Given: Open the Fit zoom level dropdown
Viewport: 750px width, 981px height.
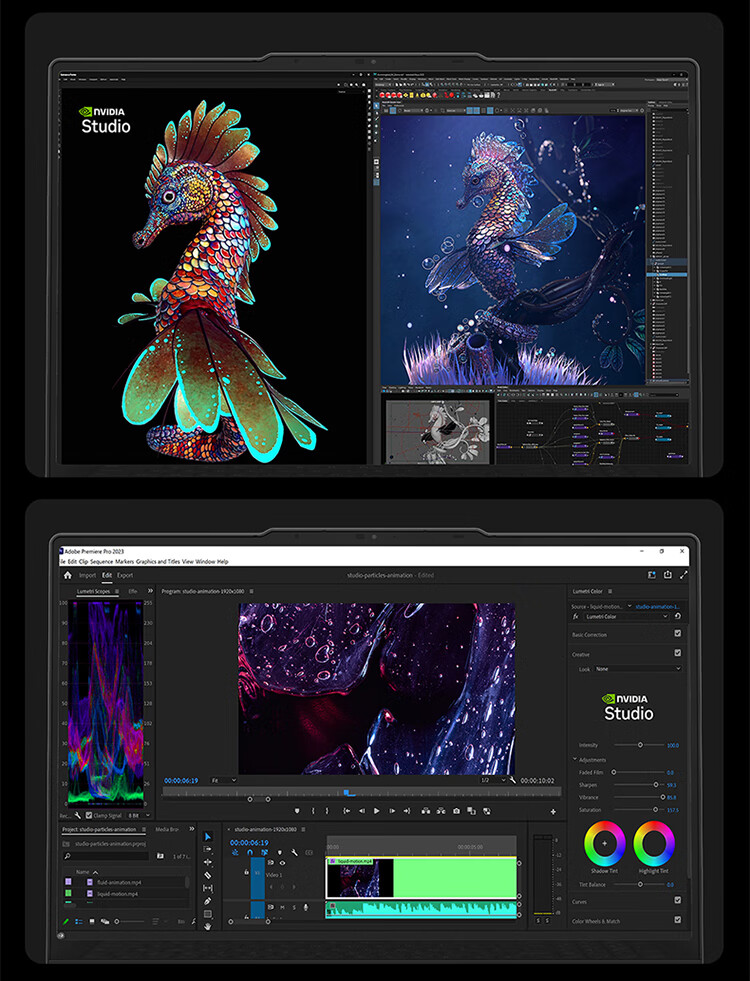Looking at the screenshot, I should [224, 780].
